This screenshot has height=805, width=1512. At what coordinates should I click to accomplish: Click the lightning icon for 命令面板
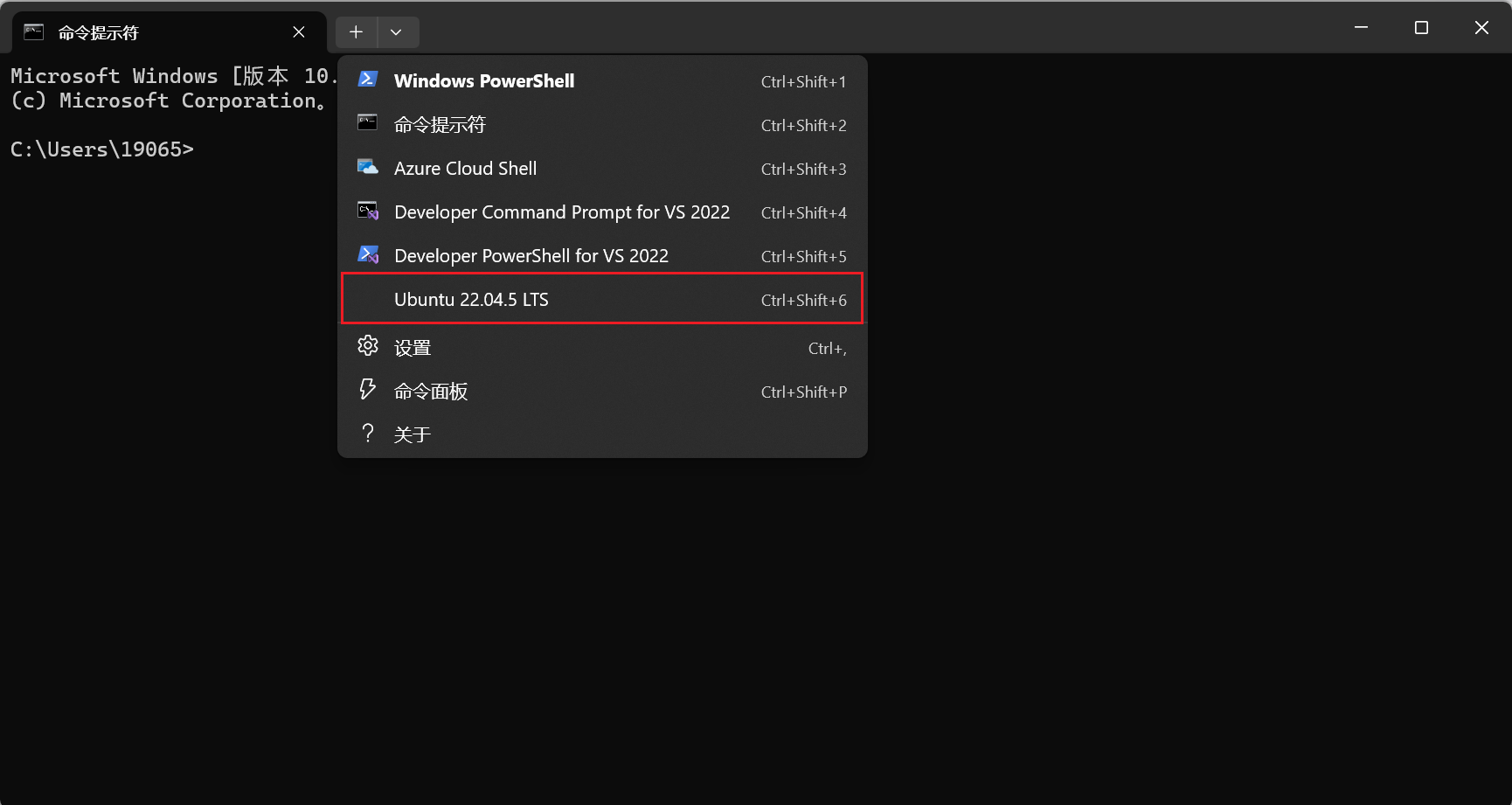click(368, 388)
